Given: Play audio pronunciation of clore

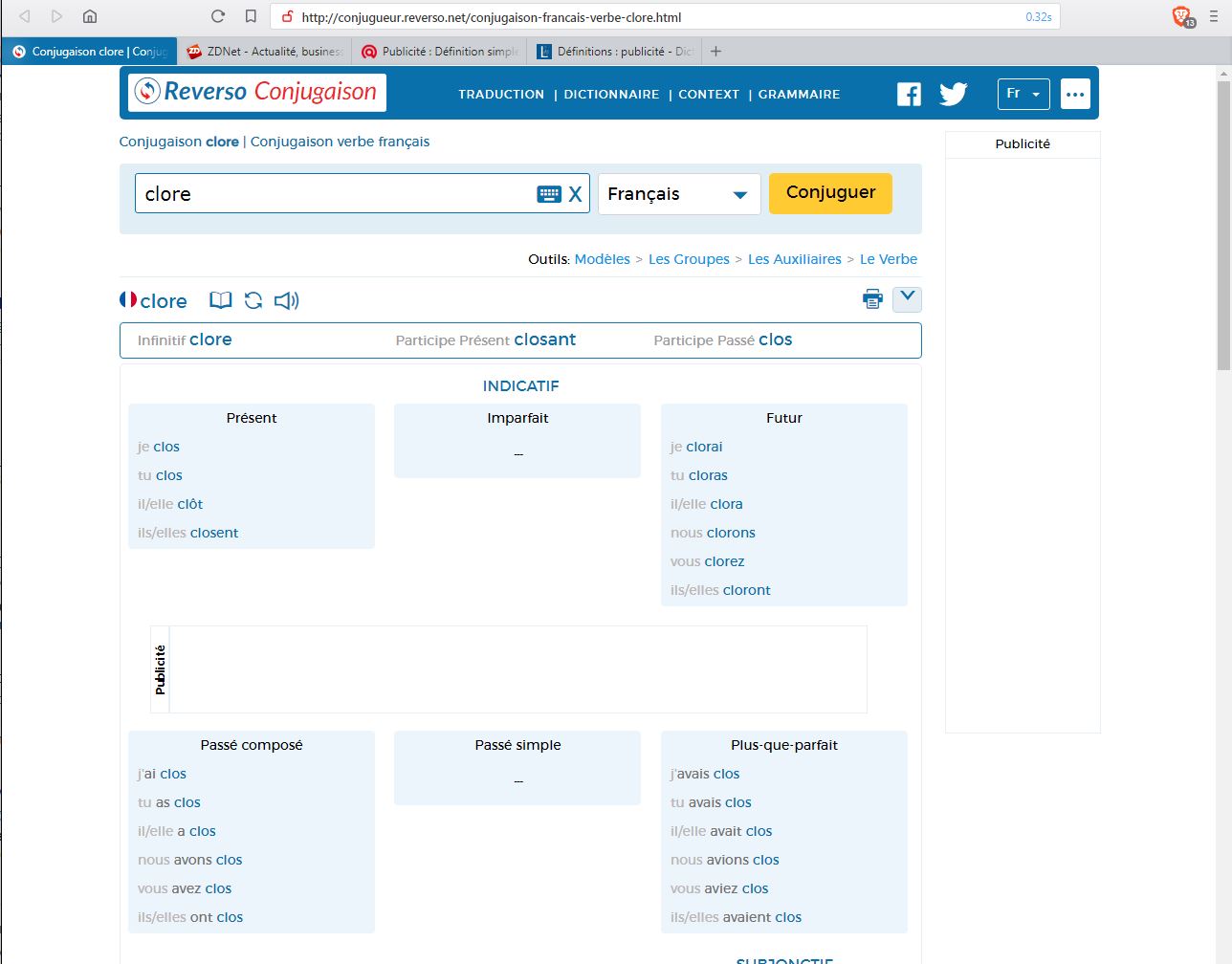Looking at the screenshot, I should (x=286, y=301).
